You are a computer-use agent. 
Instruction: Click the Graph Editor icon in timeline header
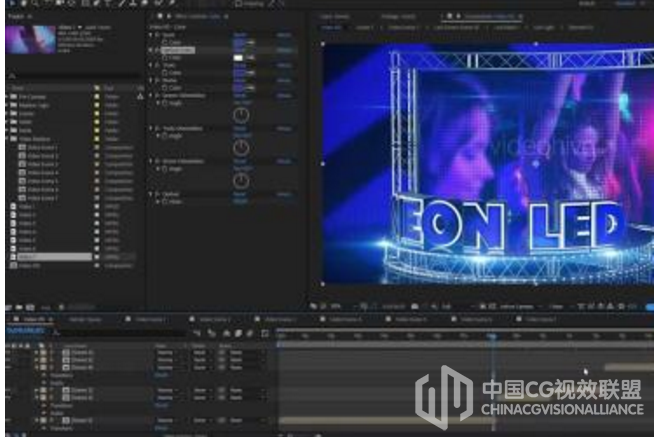[265, 333]
